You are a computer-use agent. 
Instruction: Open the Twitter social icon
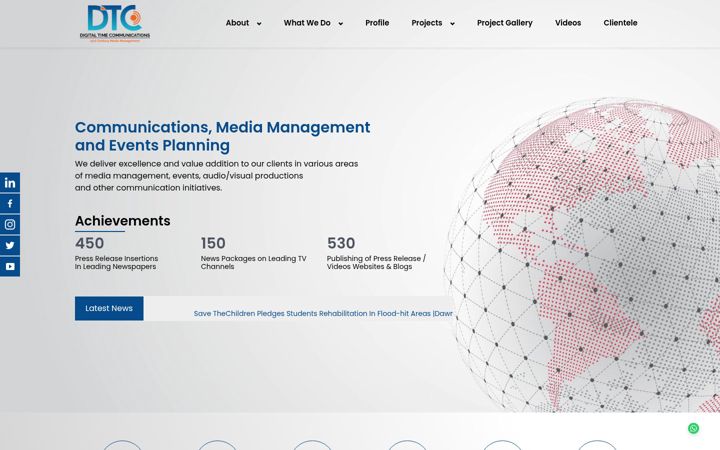[x=10, y=246]
